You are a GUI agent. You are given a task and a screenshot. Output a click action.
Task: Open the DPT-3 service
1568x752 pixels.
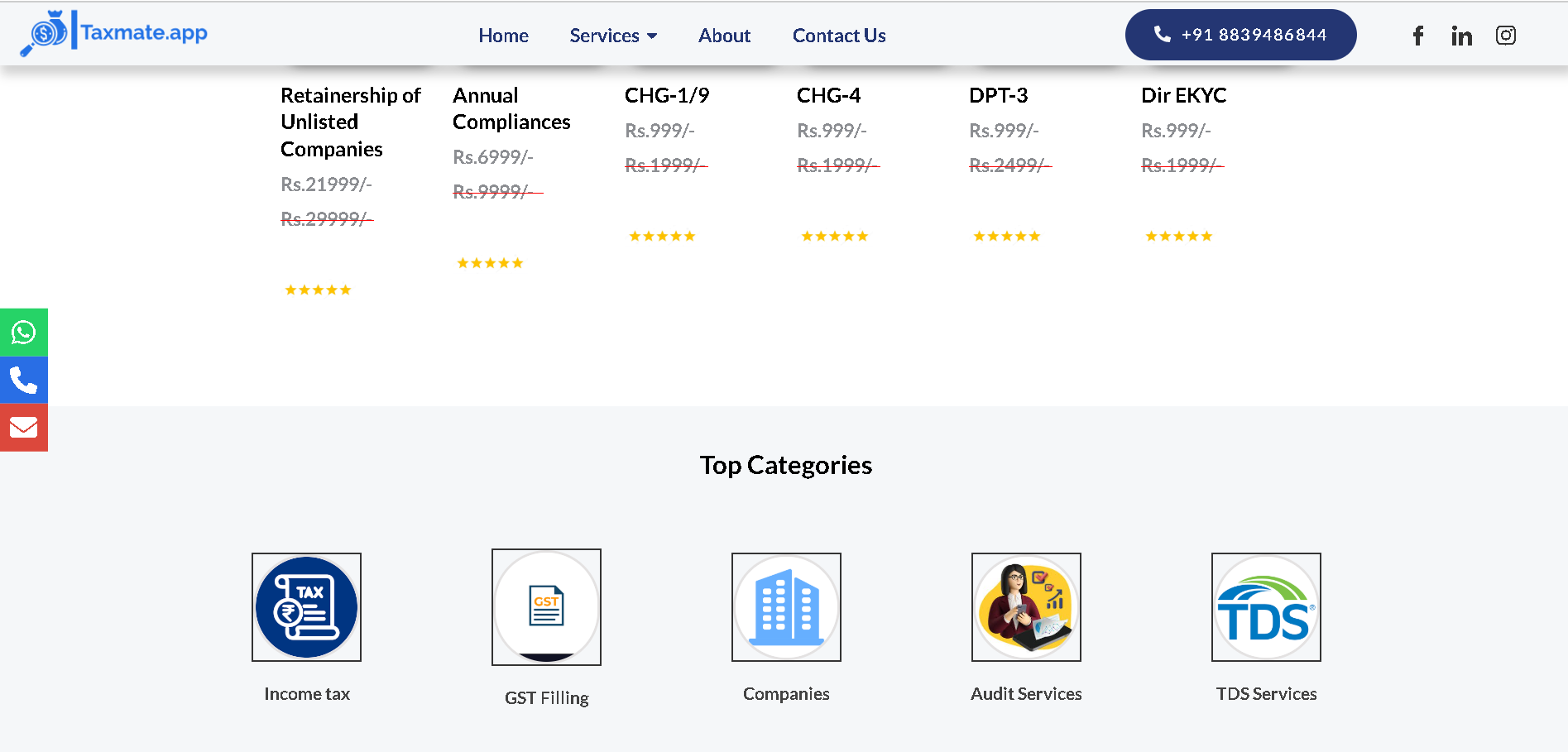pyautogui.click(x=998, y=95)
